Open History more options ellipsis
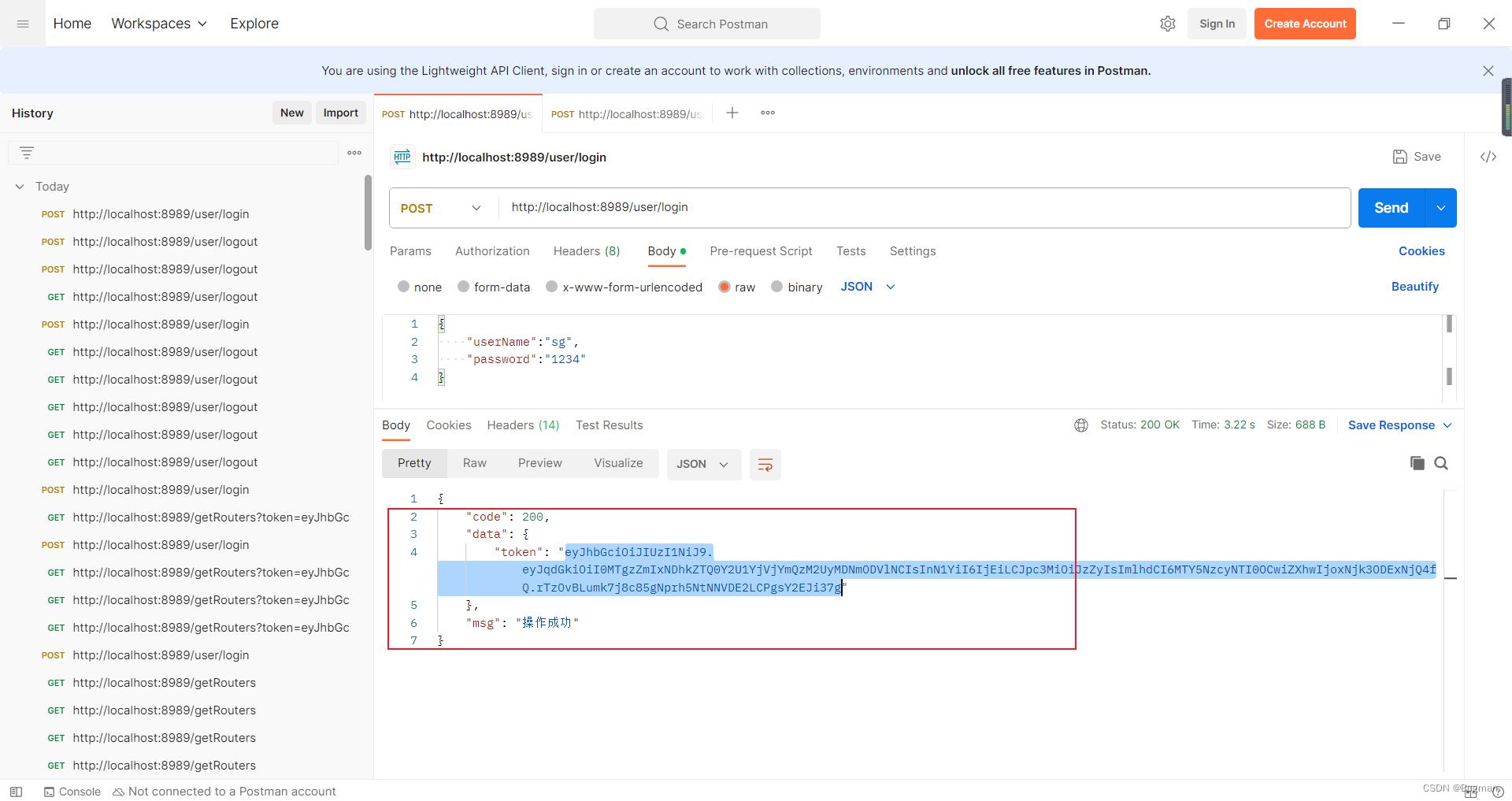The width and height of the screenshot is (1512, 801). coord(354,153)
